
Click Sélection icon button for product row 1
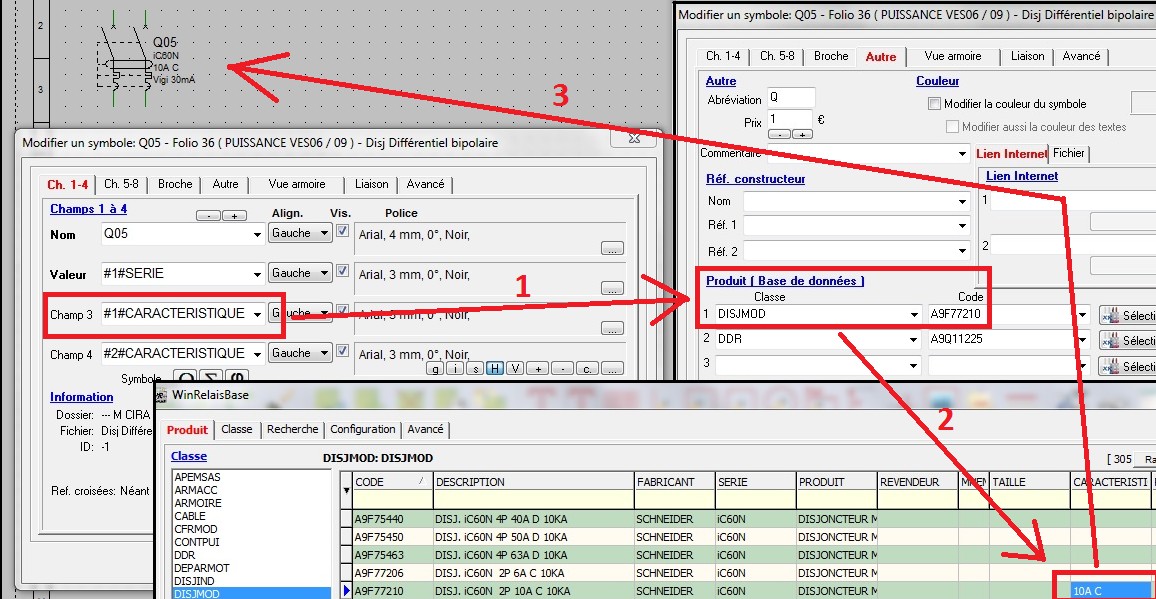pyautogui.click(x=1127, y=315)
